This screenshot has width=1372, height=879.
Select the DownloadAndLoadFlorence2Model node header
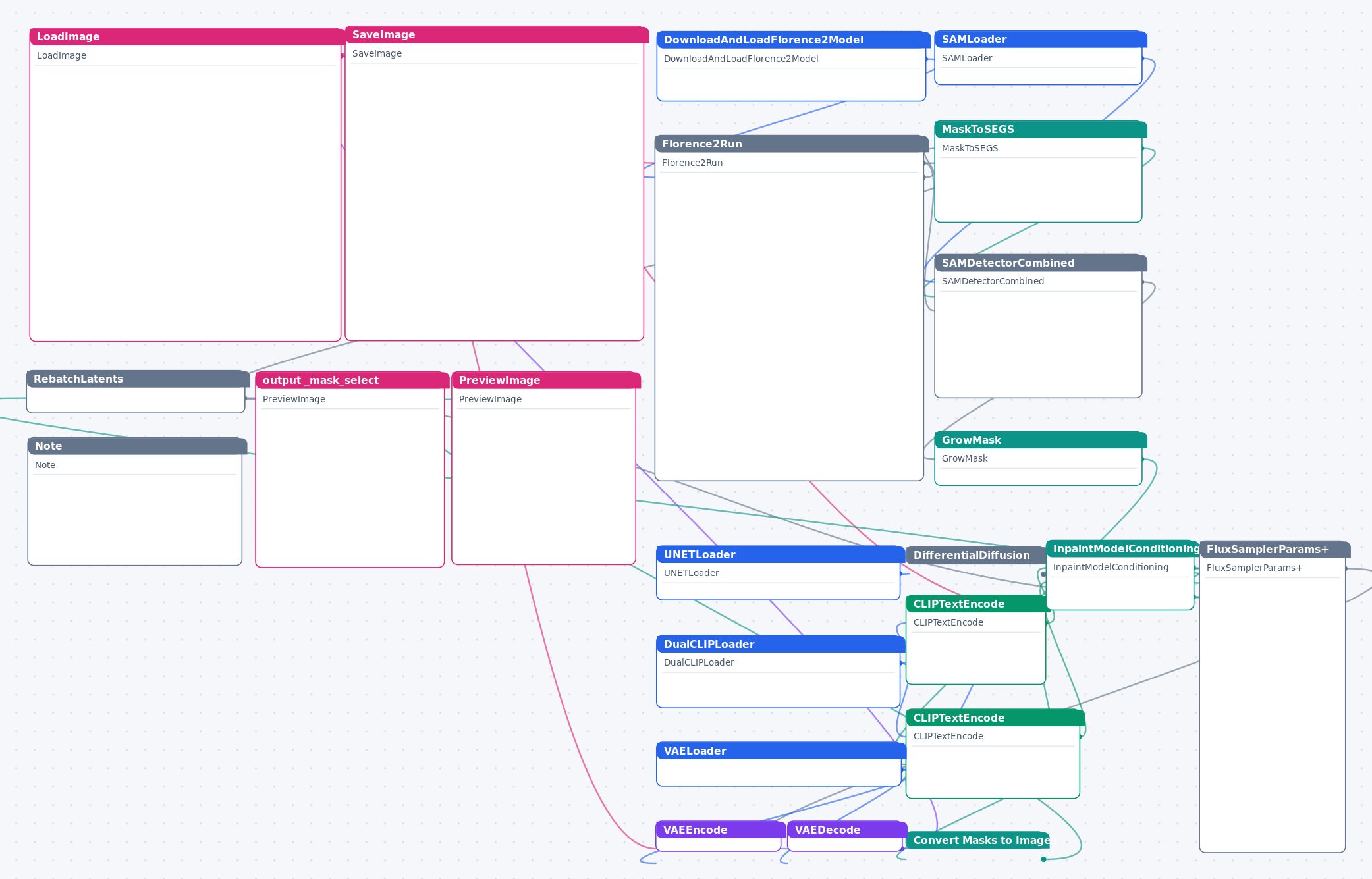tap(794, 40)
